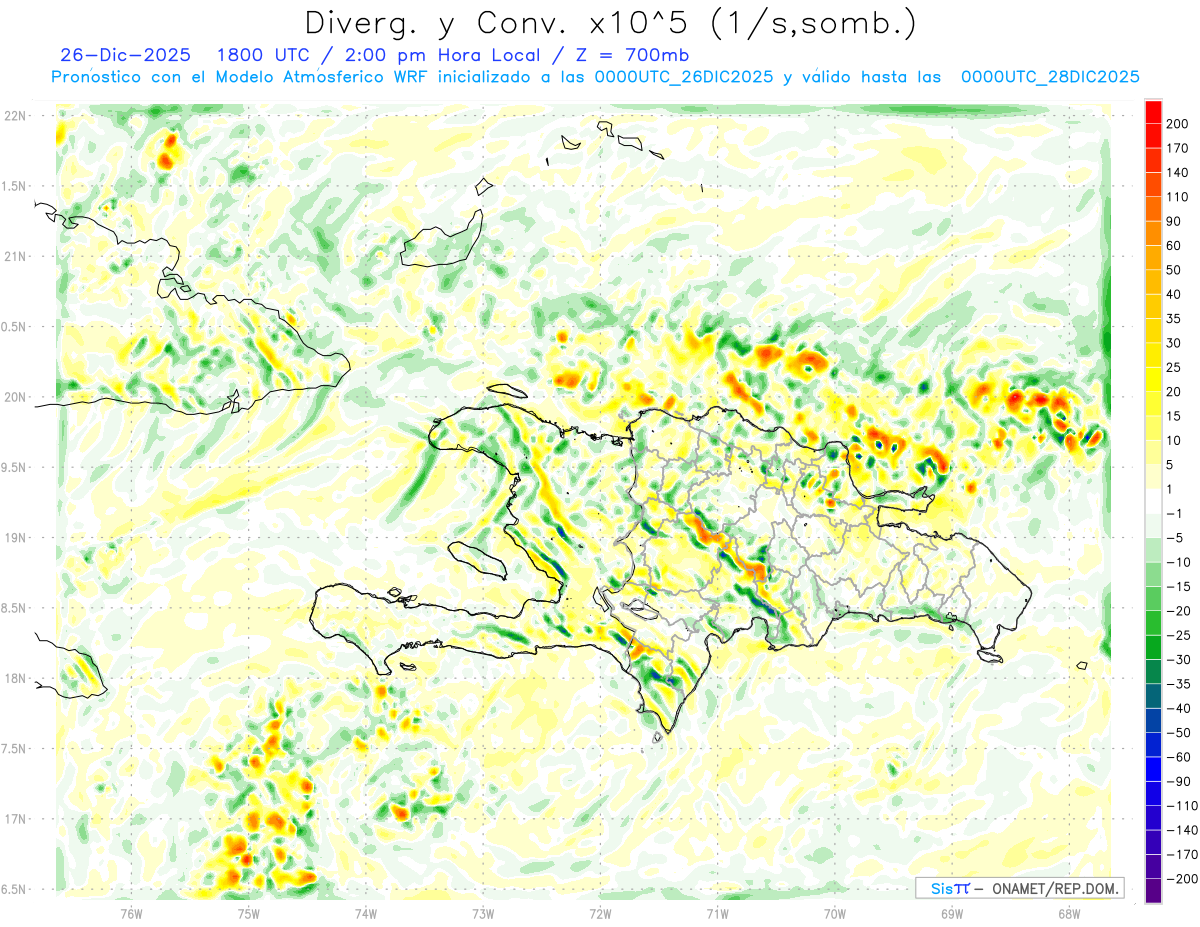Viewport: 1200px width, 927px height.
Task: Click the '17N' latitude label
Action: [16, 819]
